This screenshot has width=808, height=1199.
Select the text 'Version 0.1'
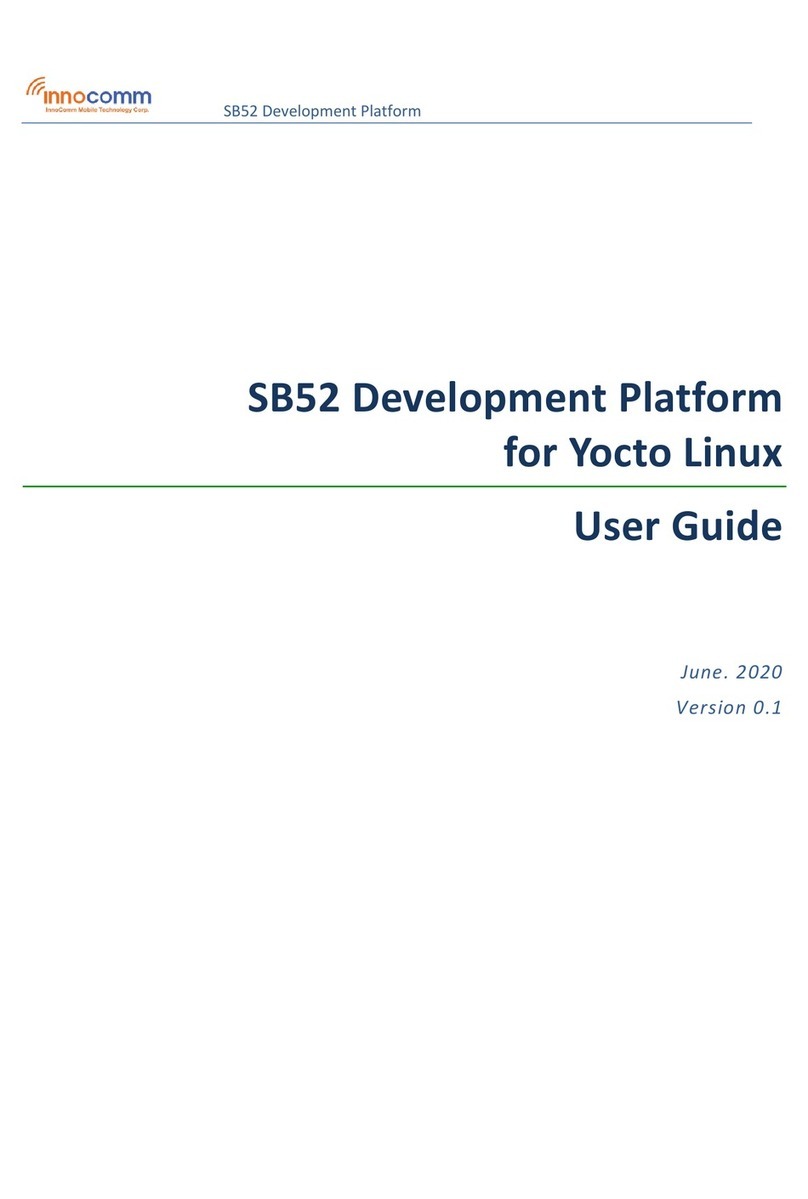728,707
